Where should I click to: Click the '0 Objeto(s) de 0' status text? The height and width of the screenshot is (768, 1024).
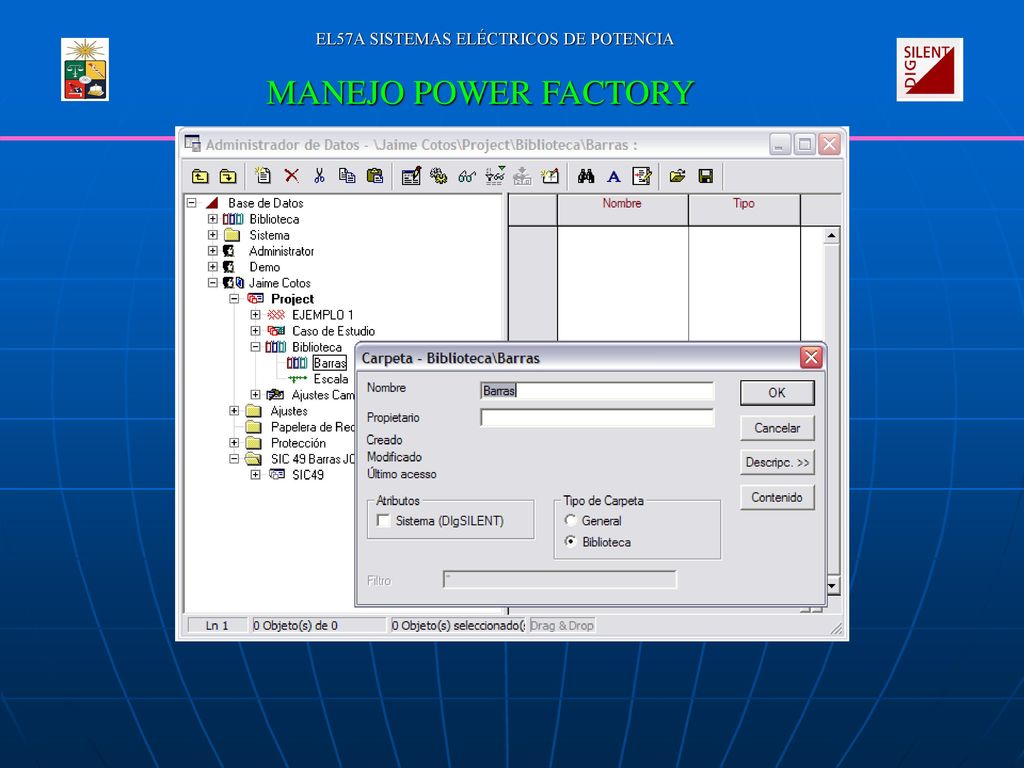295,626
